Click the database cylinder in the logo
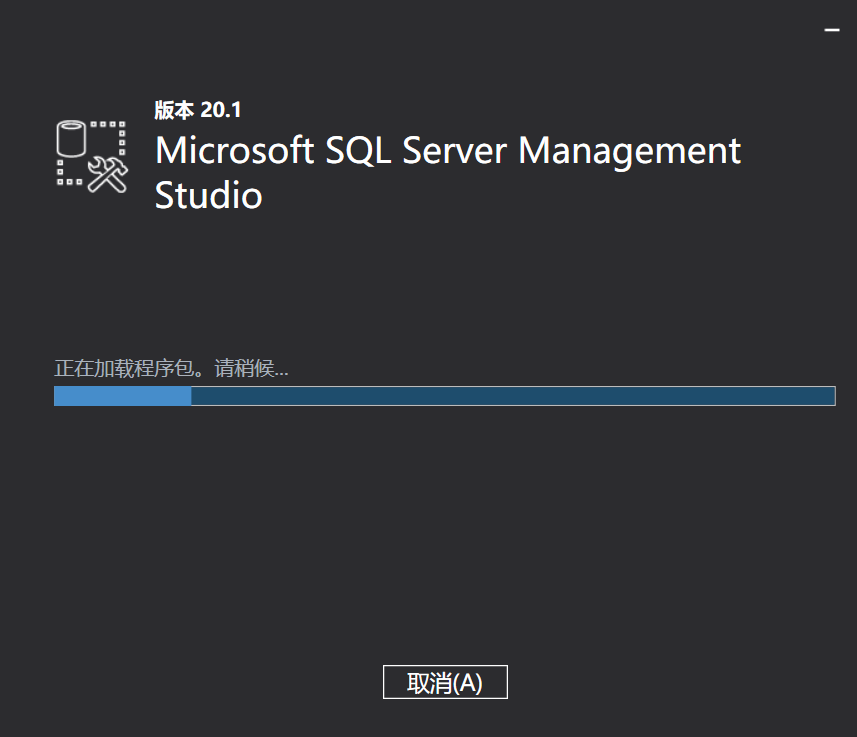Screen dimensions: 857x737 pos(71,138)
